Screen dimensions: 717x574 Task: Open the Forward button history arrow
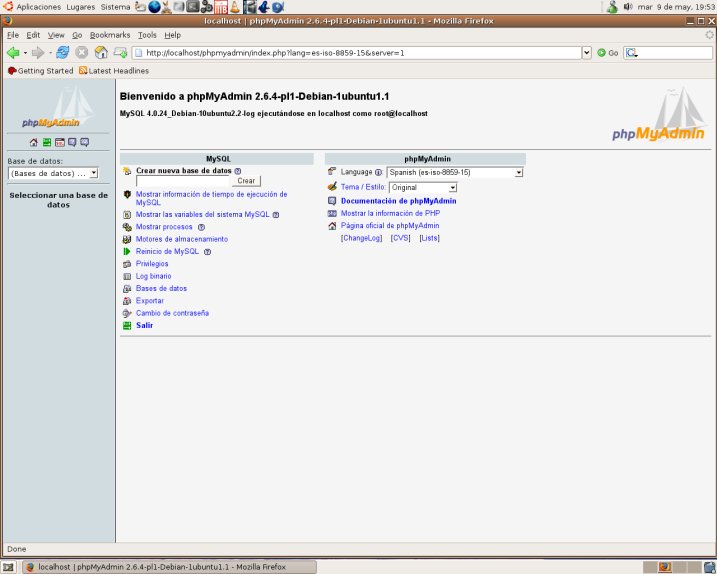coord(50,53)
